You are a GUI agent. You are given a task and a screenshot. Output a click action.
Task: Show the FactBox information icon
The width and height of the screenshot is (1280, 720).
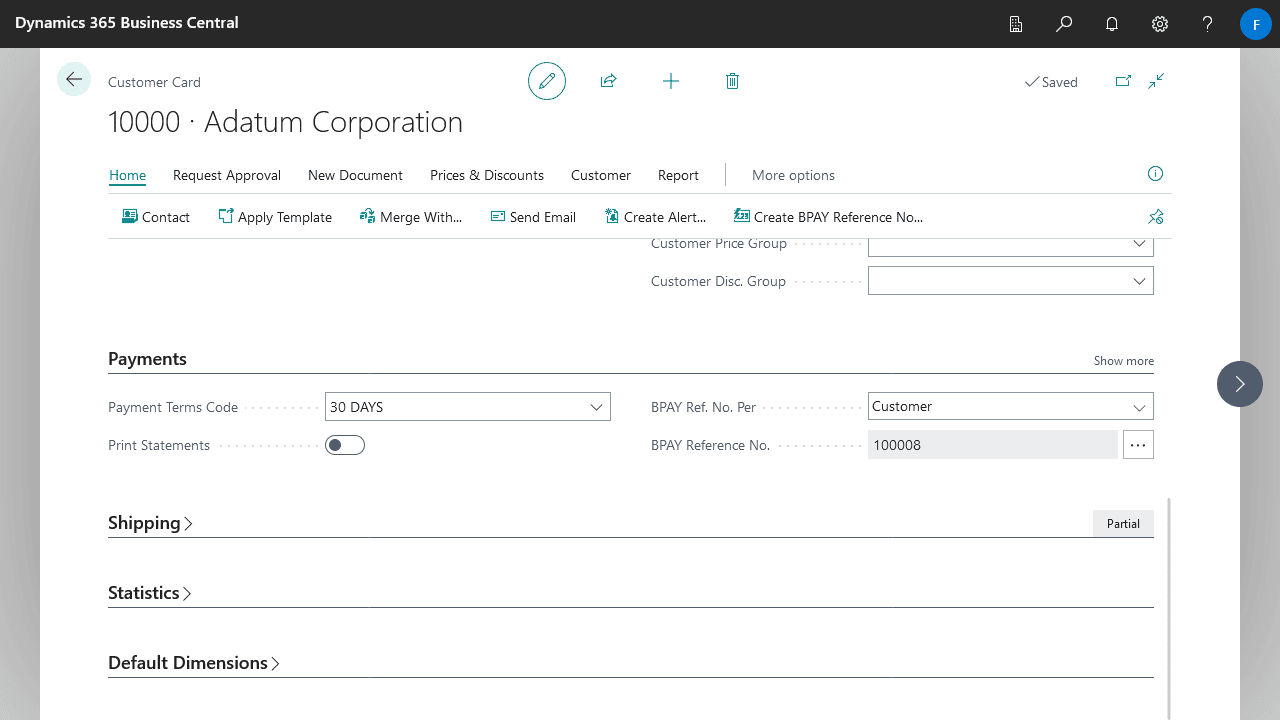click(1155, 174)
